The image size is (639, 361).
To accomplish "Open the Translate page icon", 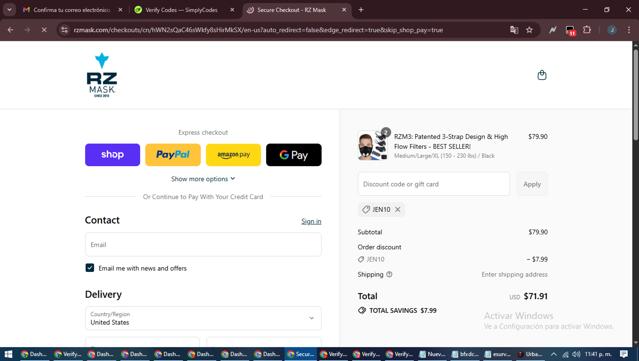I will coord(514,30).
